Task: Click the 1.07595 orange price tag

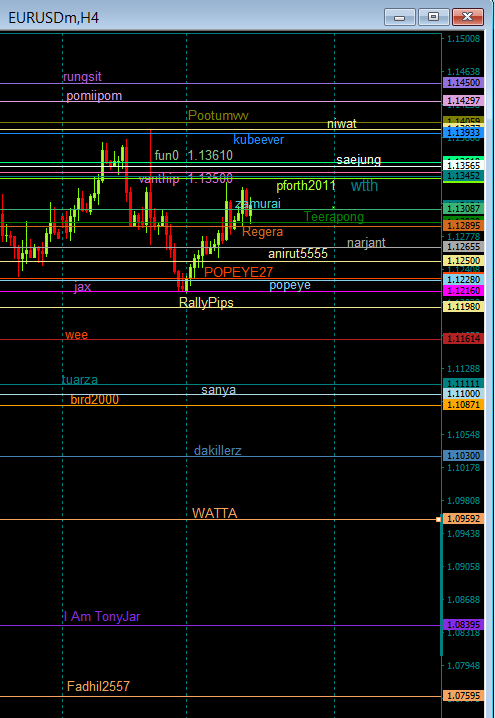Action: [463, 696]
